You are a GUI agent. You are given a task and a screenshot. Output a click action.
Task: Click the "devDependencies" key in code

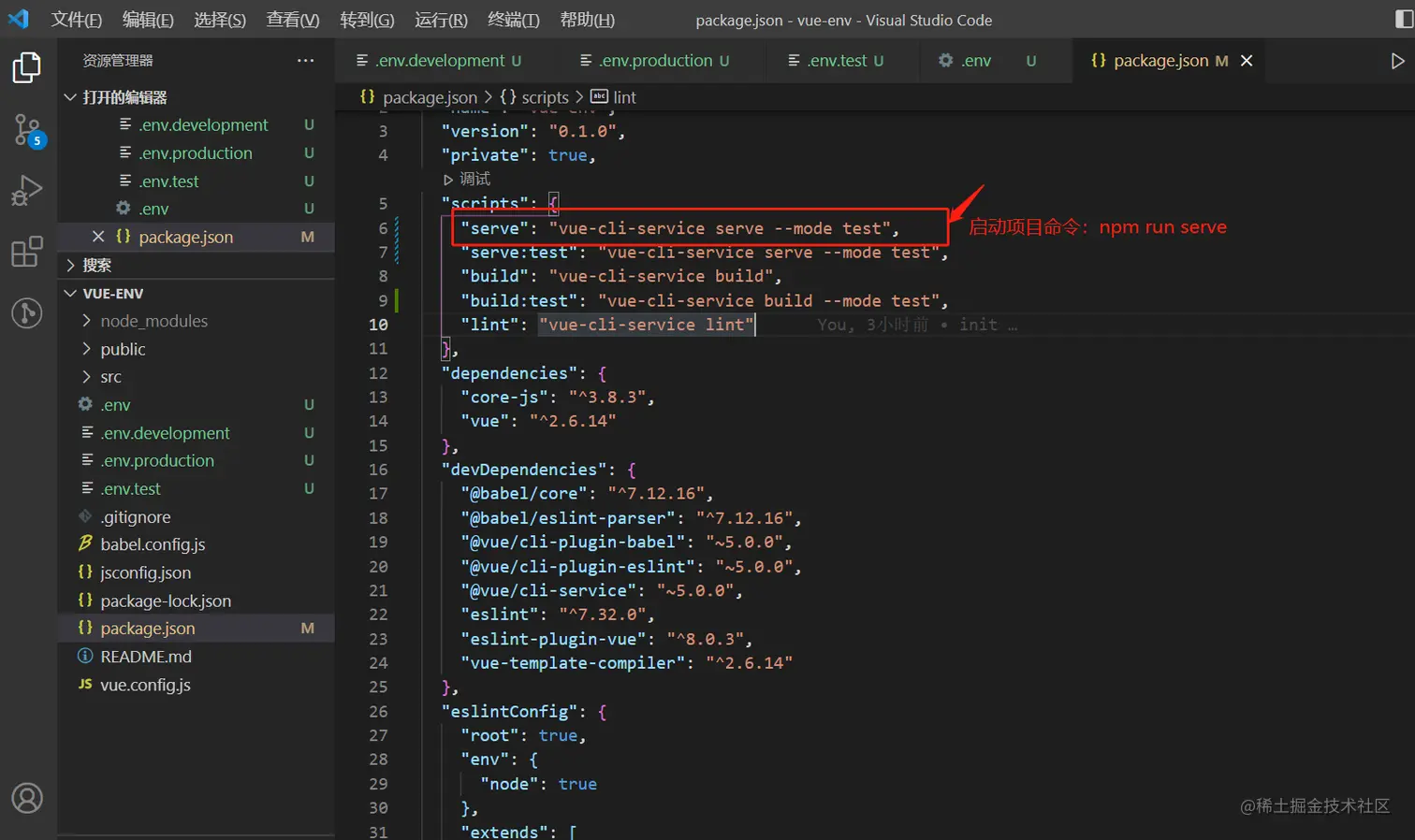(x=524, y=470)
